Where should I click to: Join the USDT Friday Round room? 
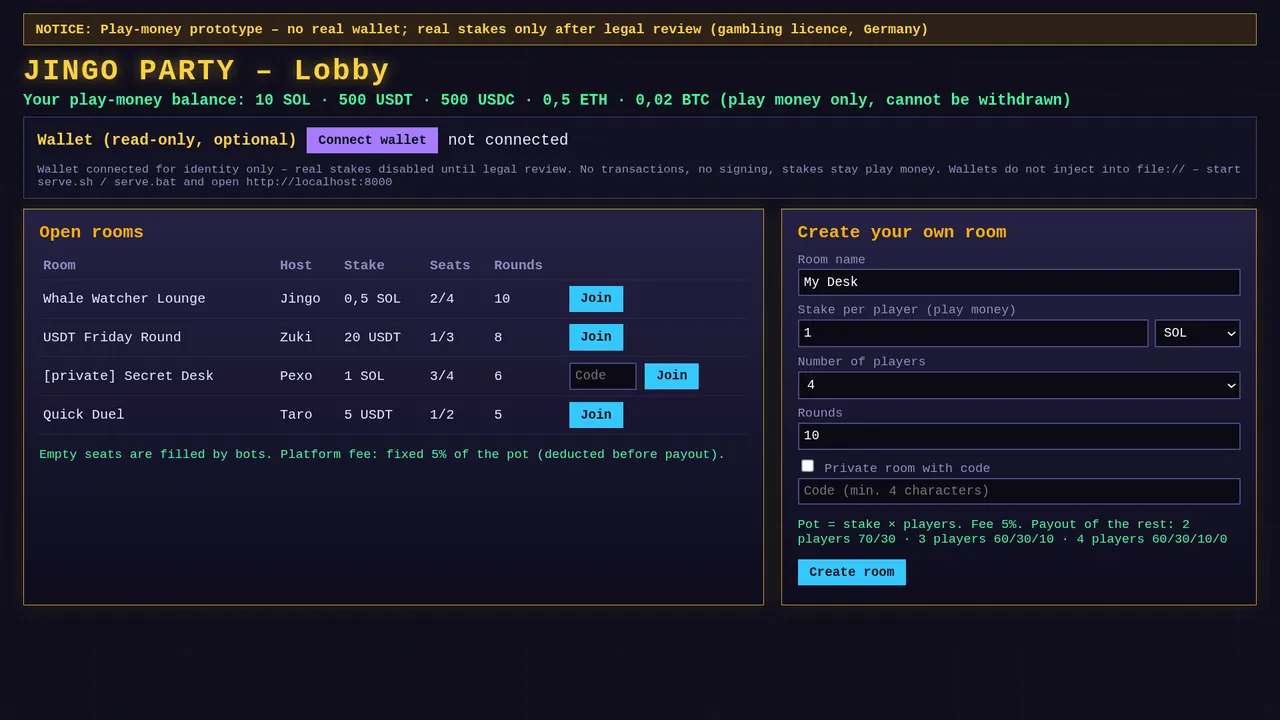[x=596, y=337]
